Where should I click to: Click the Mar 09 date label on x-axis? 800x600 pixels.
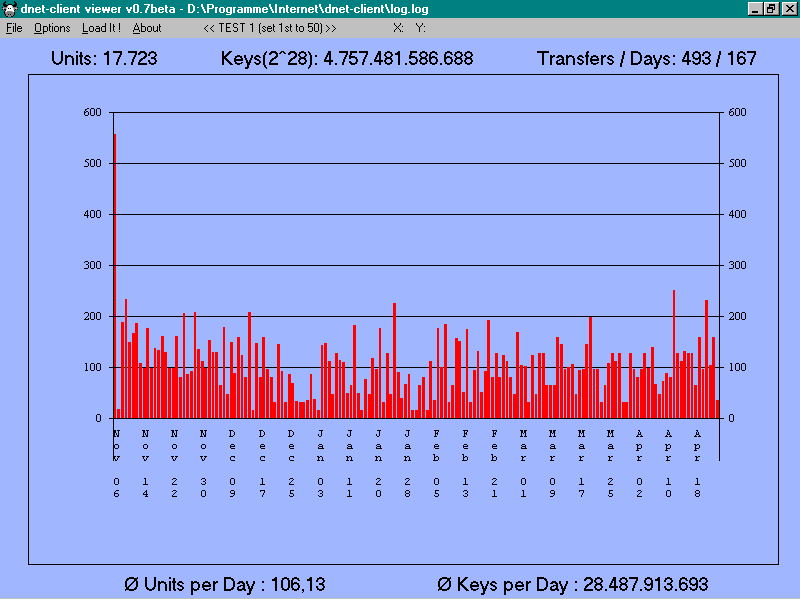pos(552,463)
